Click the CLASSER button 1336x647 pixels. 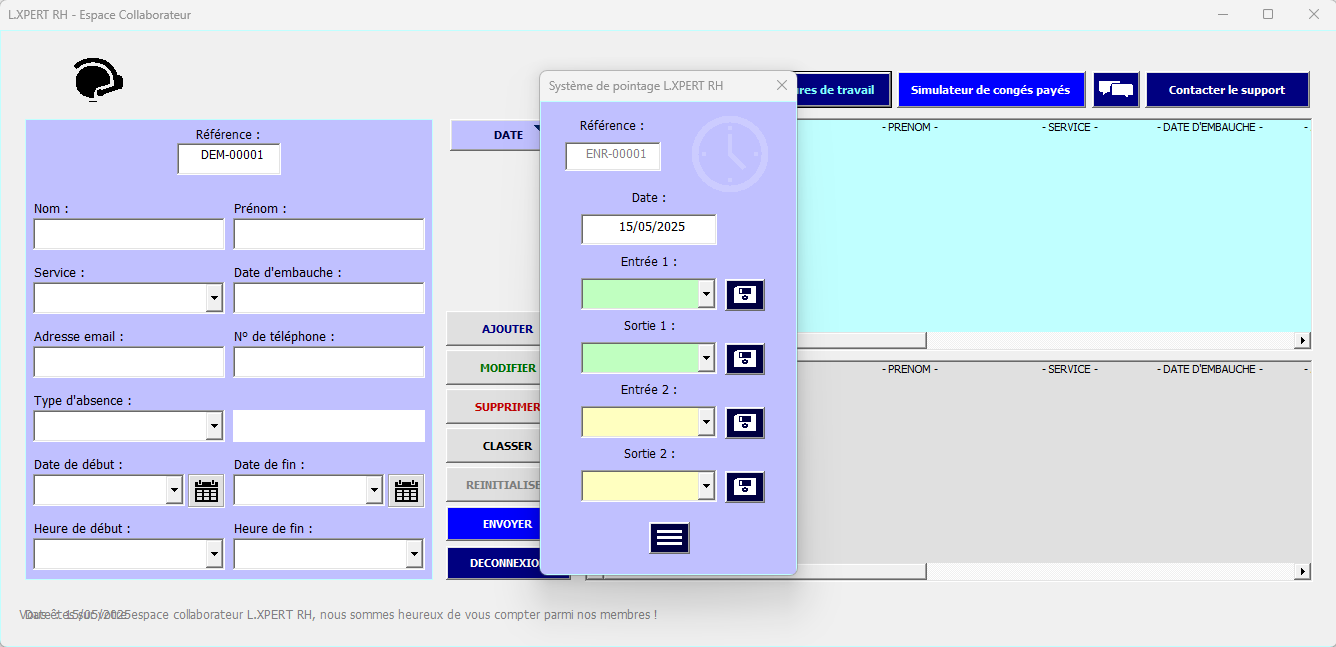tap(494, 446)
